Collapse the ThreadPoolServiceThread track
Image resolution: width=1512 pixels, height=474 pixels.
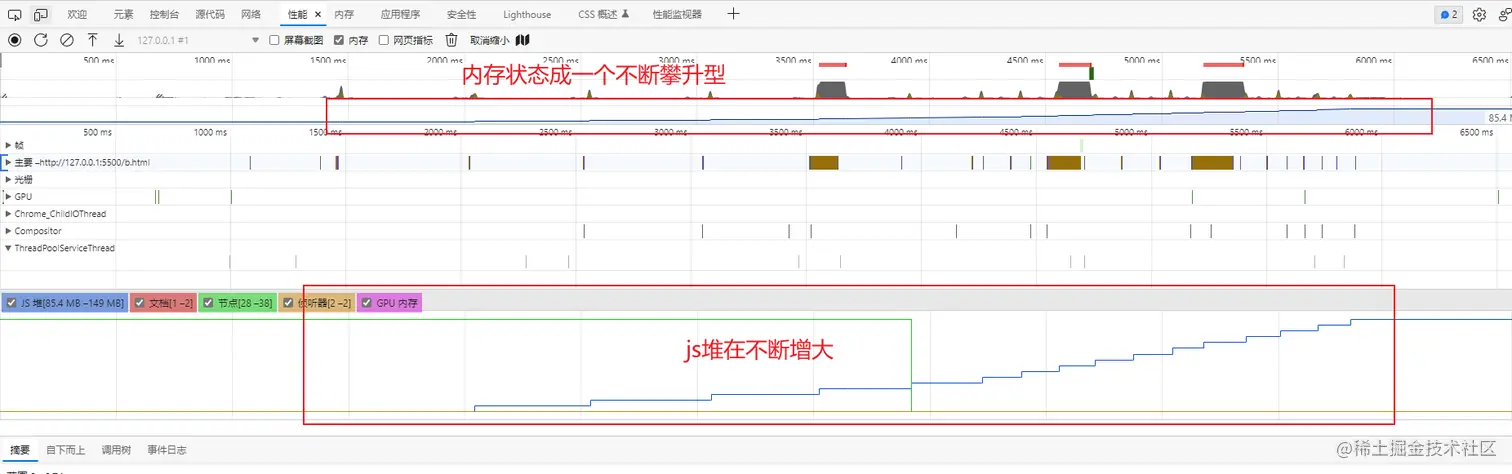tap(8, 248)
